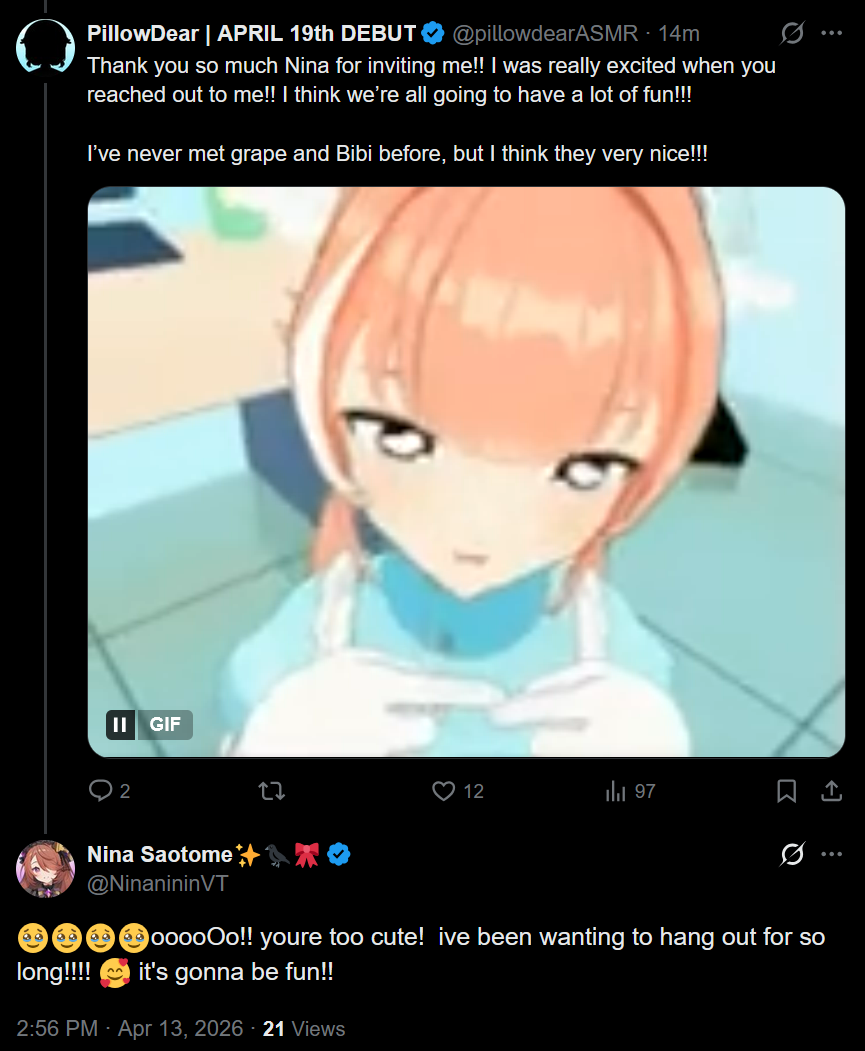This screenshot has height=1051, width=865.
Task: Reply to PillowDear's tweet
Action: tap(109, 791)
